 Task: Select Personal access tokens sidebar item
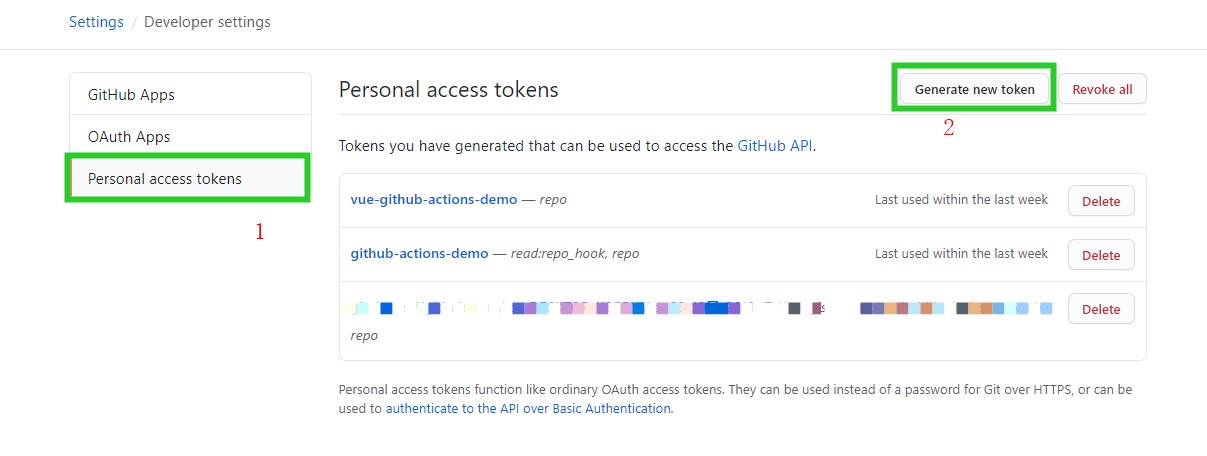pyautogui.click(x=165, y=179)
